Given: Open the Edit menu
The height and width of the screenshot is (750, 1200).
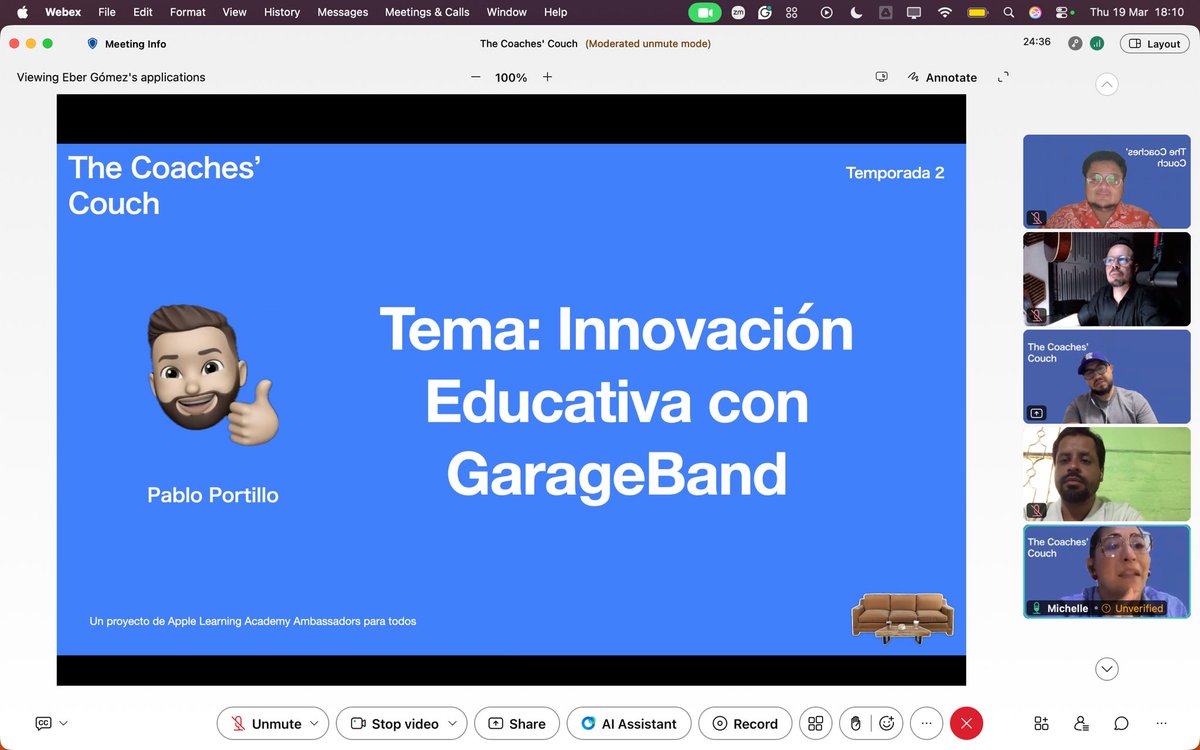Looking at the screenshot, I should pyautogui.click(x=143, y=12).
